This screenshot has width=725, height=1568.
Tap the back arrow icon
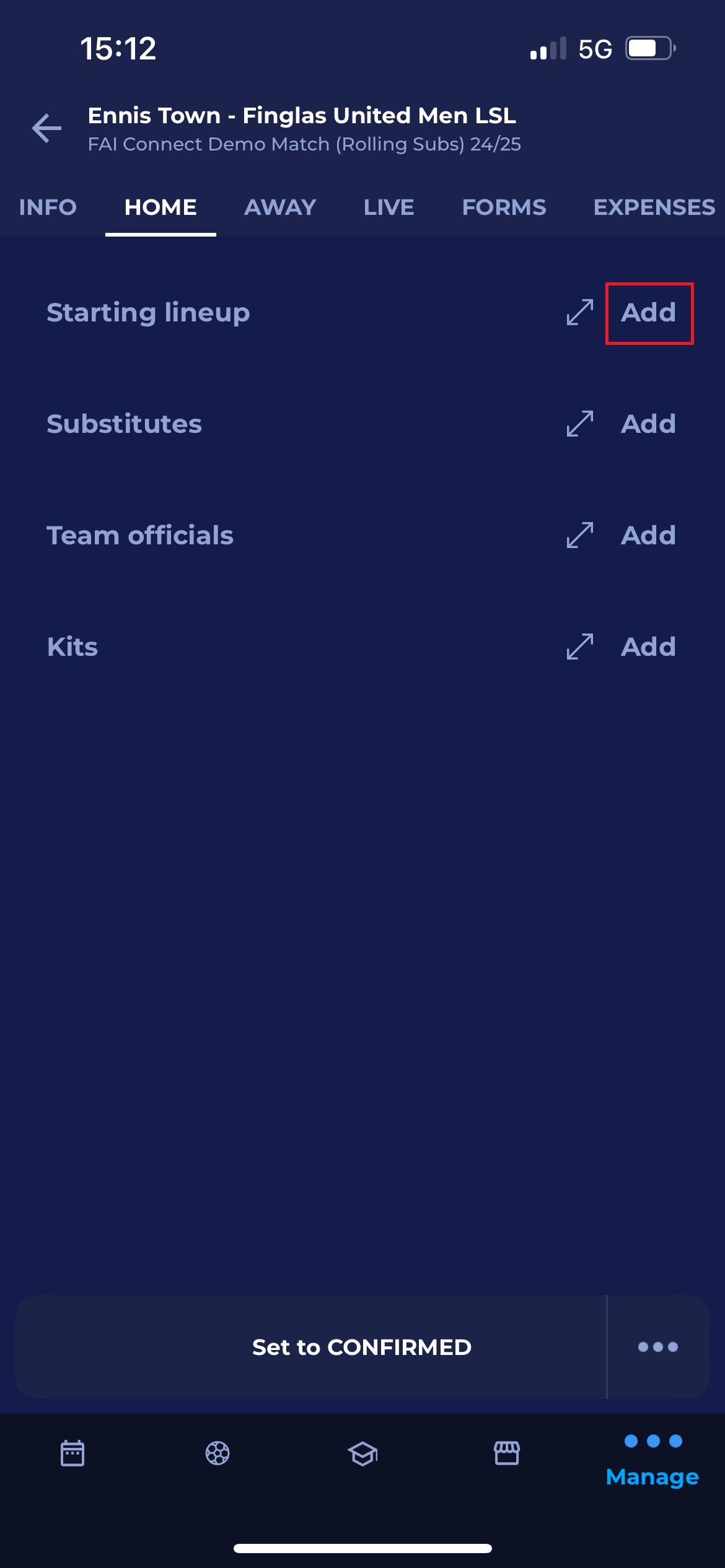(47, 128)
